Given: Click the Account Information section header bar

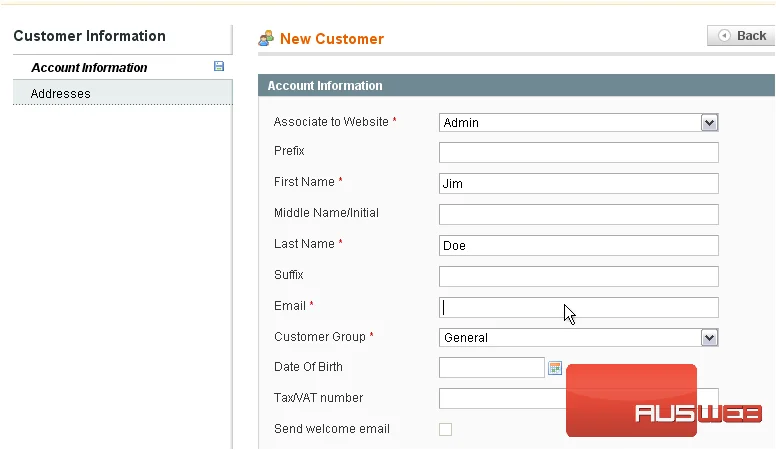Looking at the screenshot, I should coord(516,86).
